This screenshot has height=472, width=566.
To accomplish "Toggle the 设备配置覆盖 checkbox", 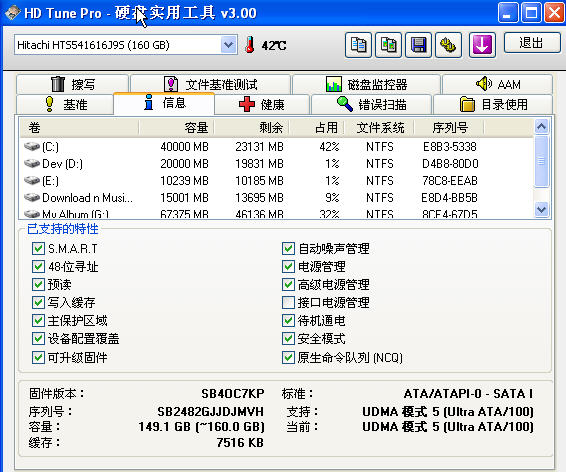I will pyautogui.click(x=38, y=338).
